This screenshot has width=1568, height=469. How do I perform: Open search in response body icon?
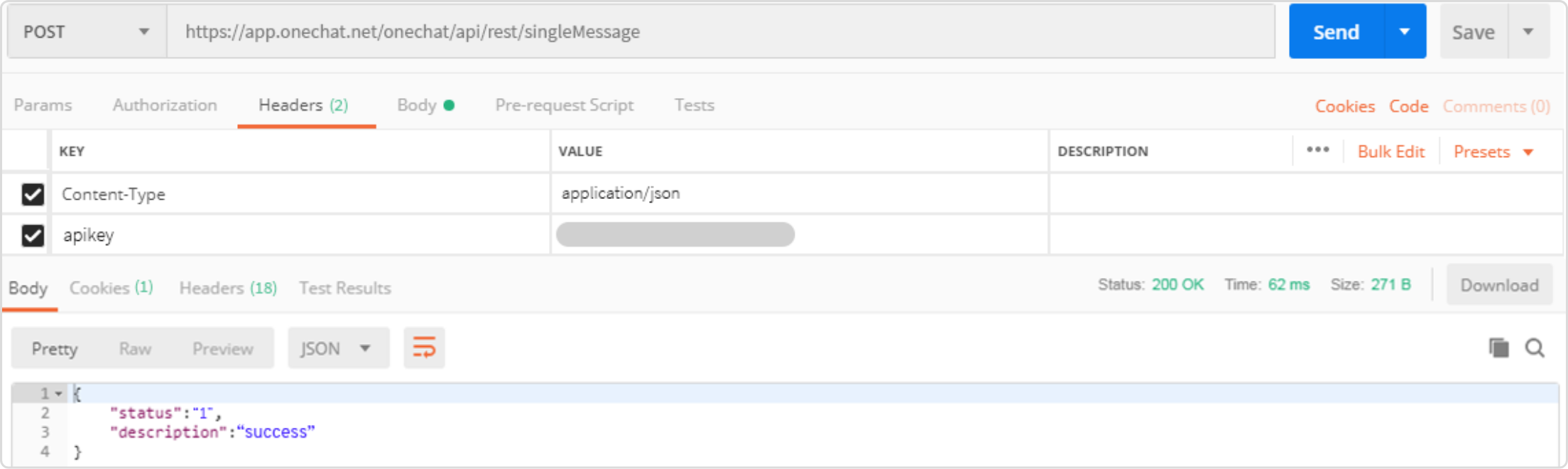1535,348
